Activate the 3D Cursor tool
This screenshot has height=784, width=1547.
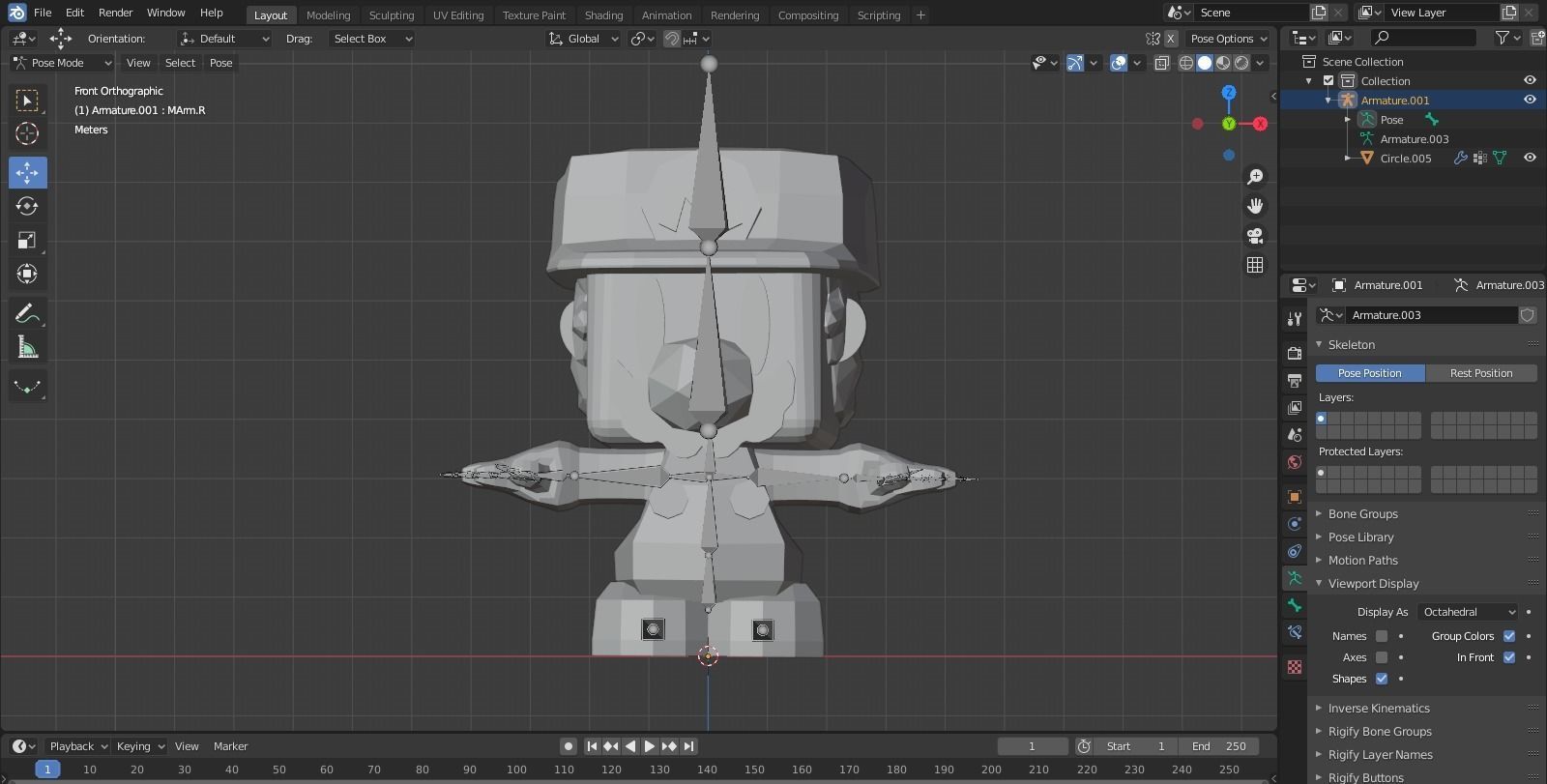click(x=27, y=133)
